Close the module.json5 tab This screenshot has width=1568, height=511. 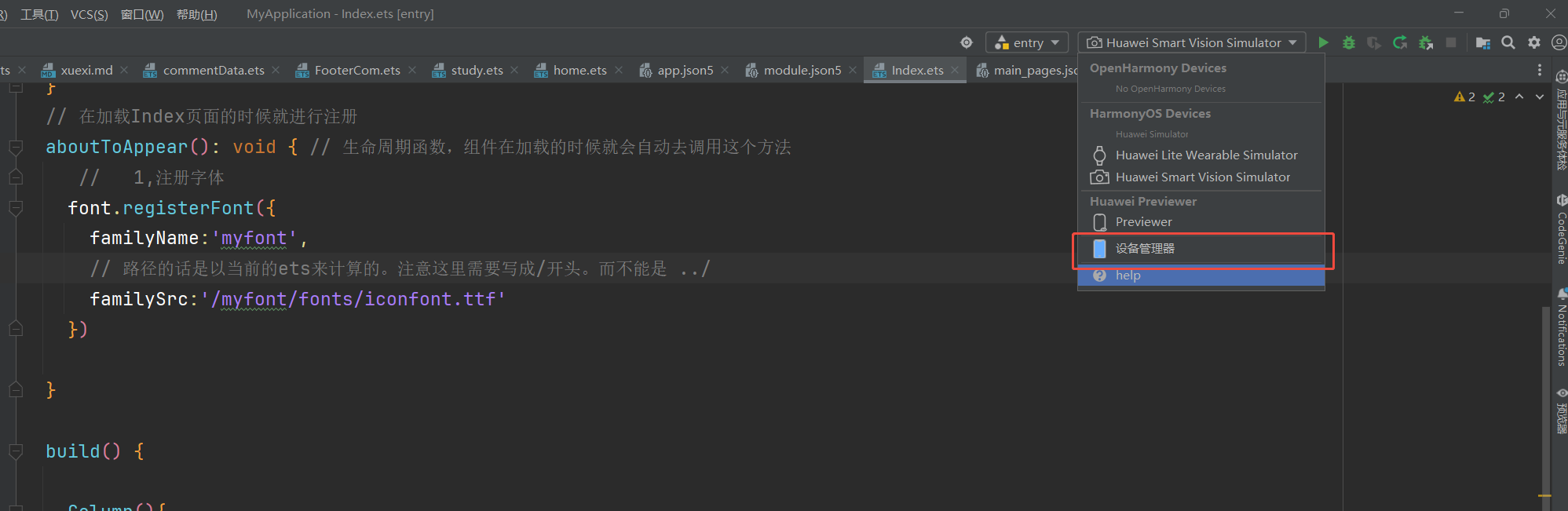pyautogui.click(x=853, y=70)
